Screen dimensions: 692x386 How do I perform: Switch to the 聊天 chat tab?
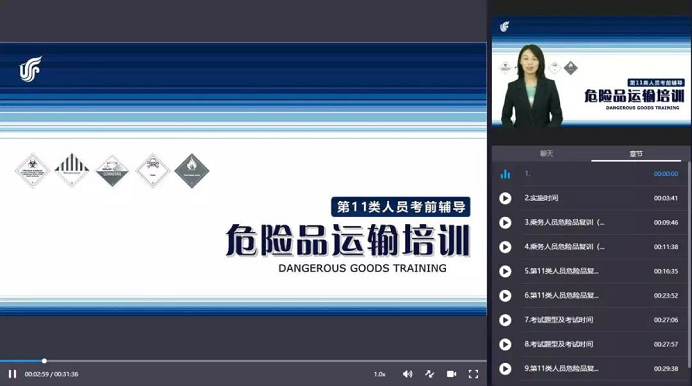(x=546, y=154)
